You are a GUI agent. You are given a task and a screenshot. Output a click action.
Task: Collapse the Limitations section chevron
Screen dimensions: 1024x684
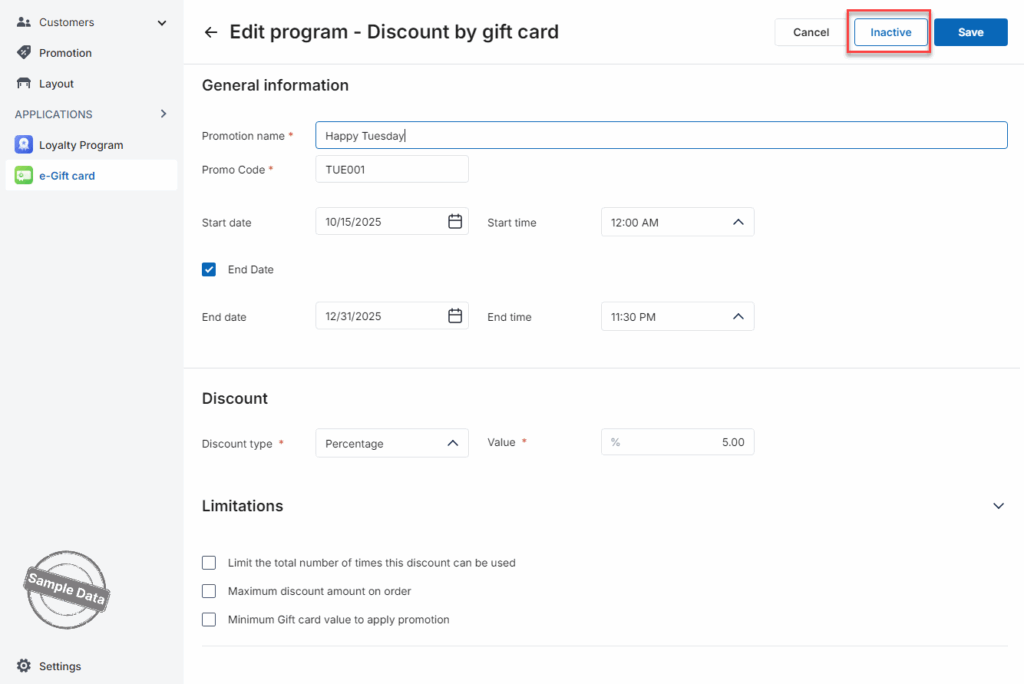998,506
